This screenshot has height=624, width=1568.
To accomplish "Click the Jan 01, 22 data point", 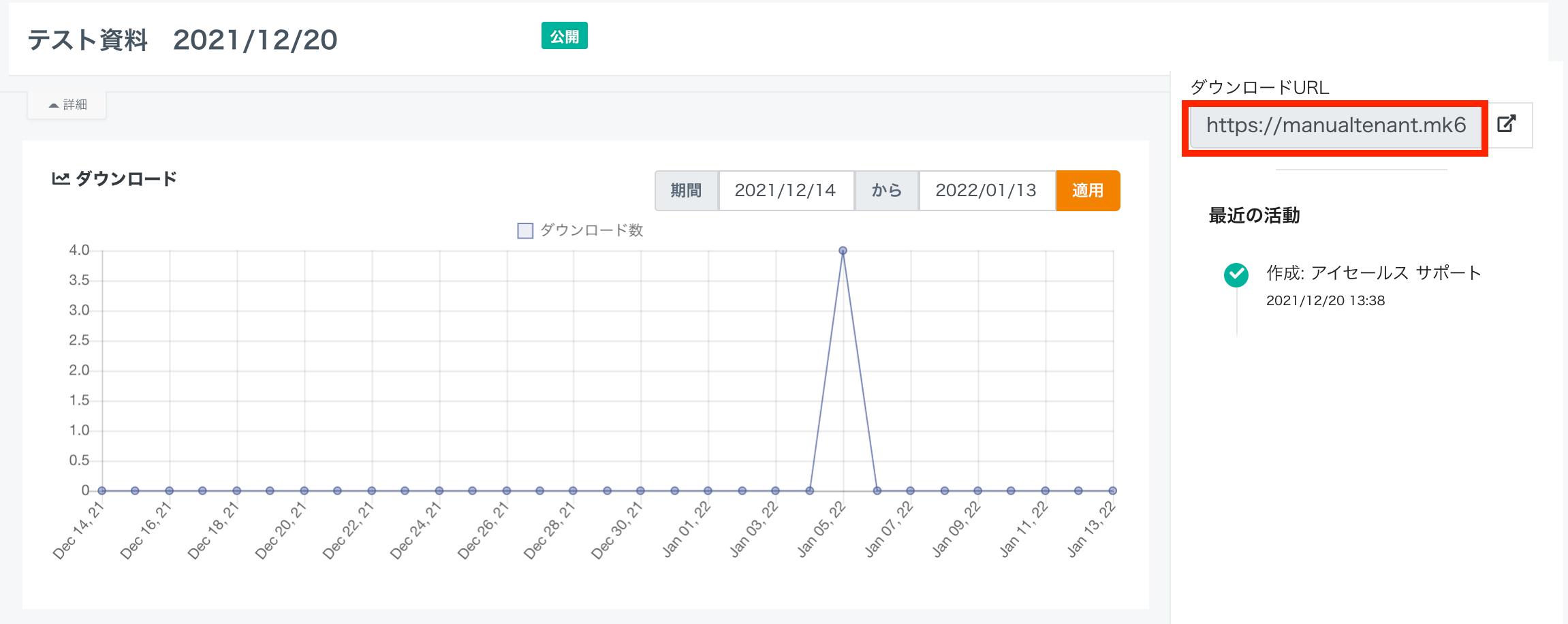I will (708, 490).
